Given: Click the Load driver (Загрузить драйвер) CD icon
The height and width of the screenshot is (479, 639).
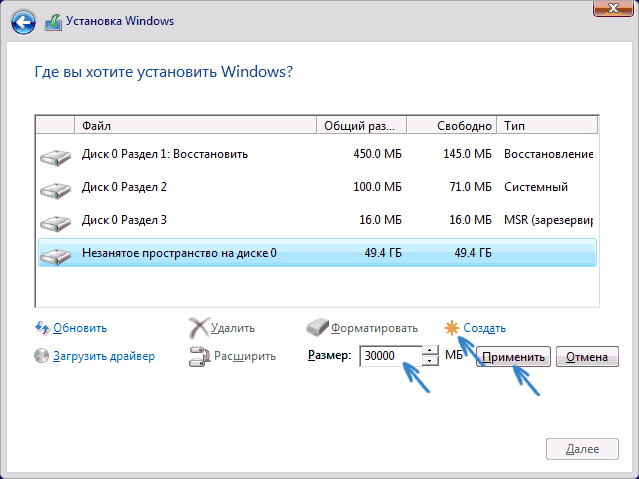Looking at the screenshot, I should pos(41,356).
